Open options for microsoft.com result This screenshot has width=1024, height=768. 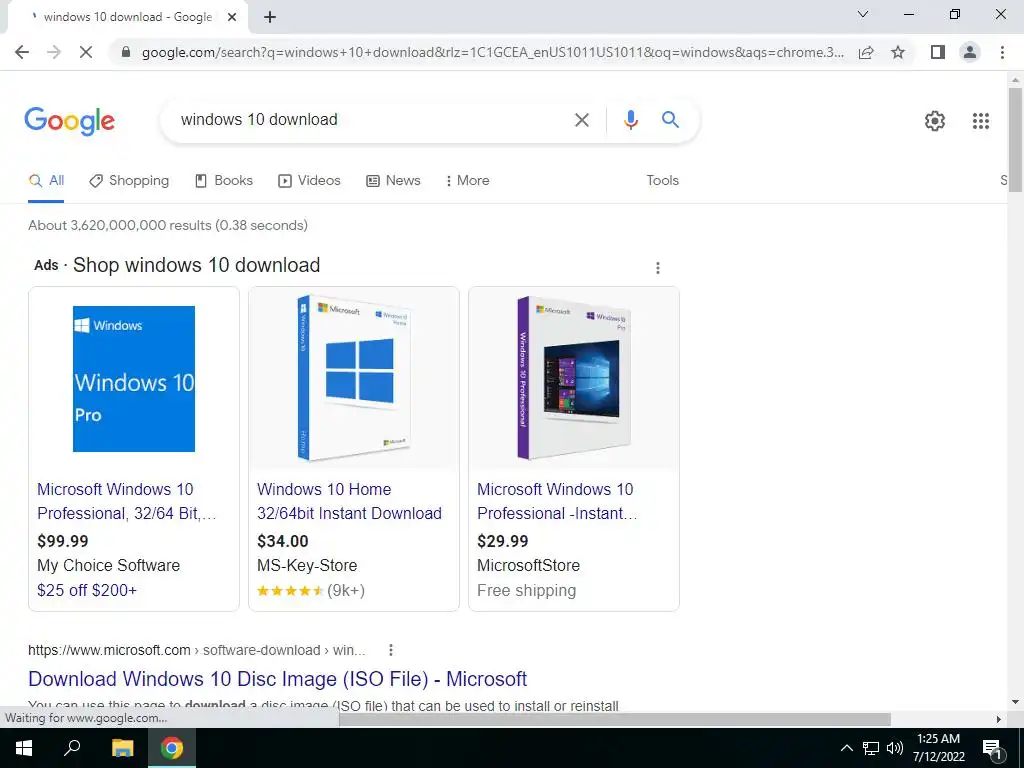tap(391, 650)
